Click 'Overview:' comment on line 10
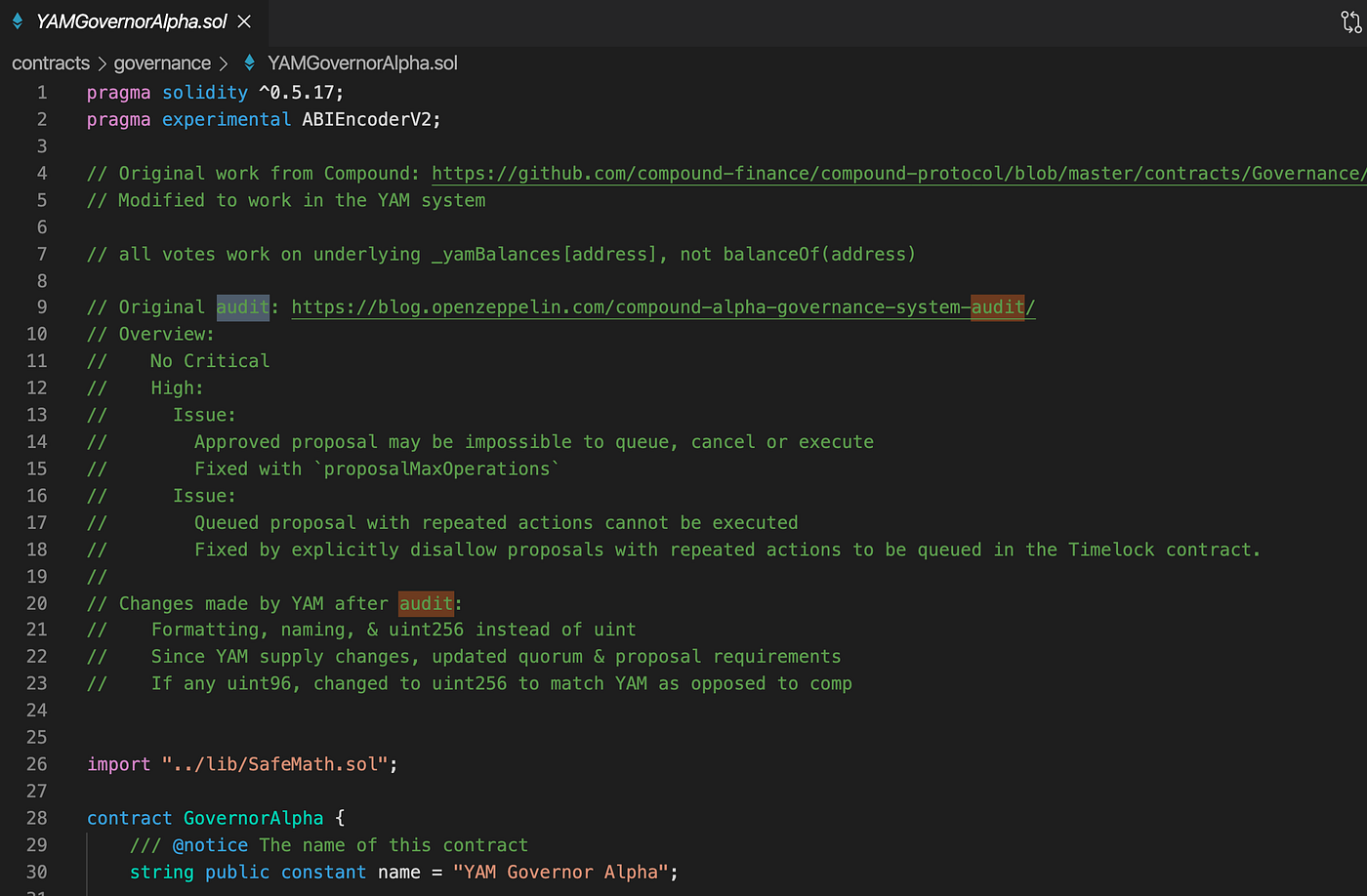Screen dimensions: 1367x896 pyautogui.click(x=167, y=334)
